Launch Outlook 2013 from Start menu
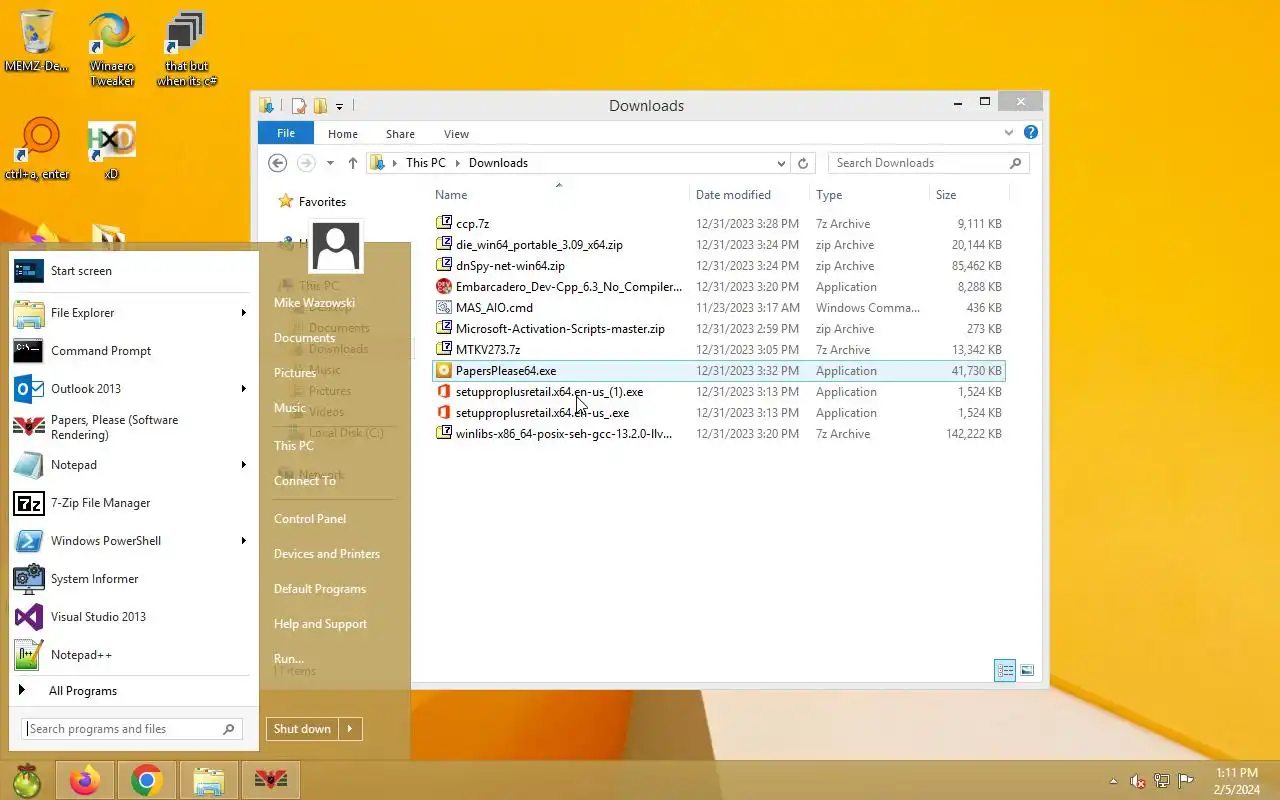The height and width of the screenshot is (800, 1280). (x=131, y=389)
